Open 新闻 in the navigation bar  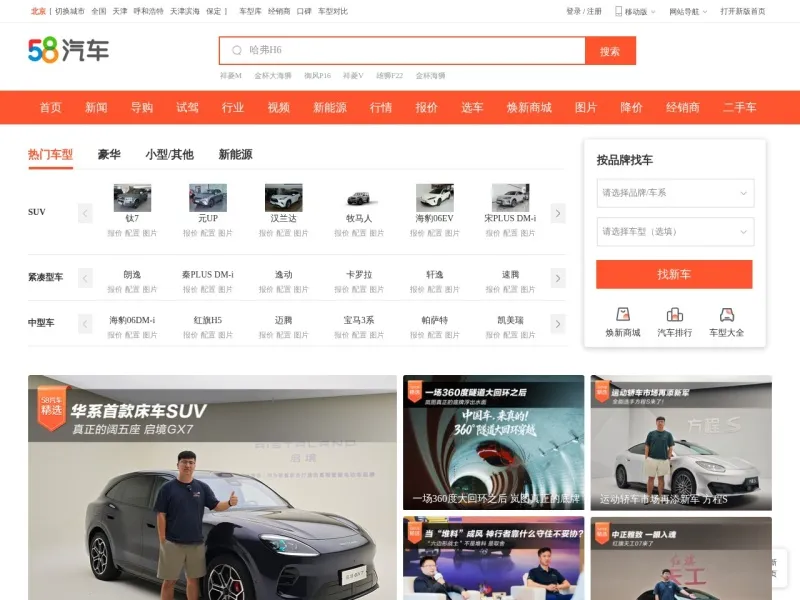pyautogui.click(x=96, y=108)
